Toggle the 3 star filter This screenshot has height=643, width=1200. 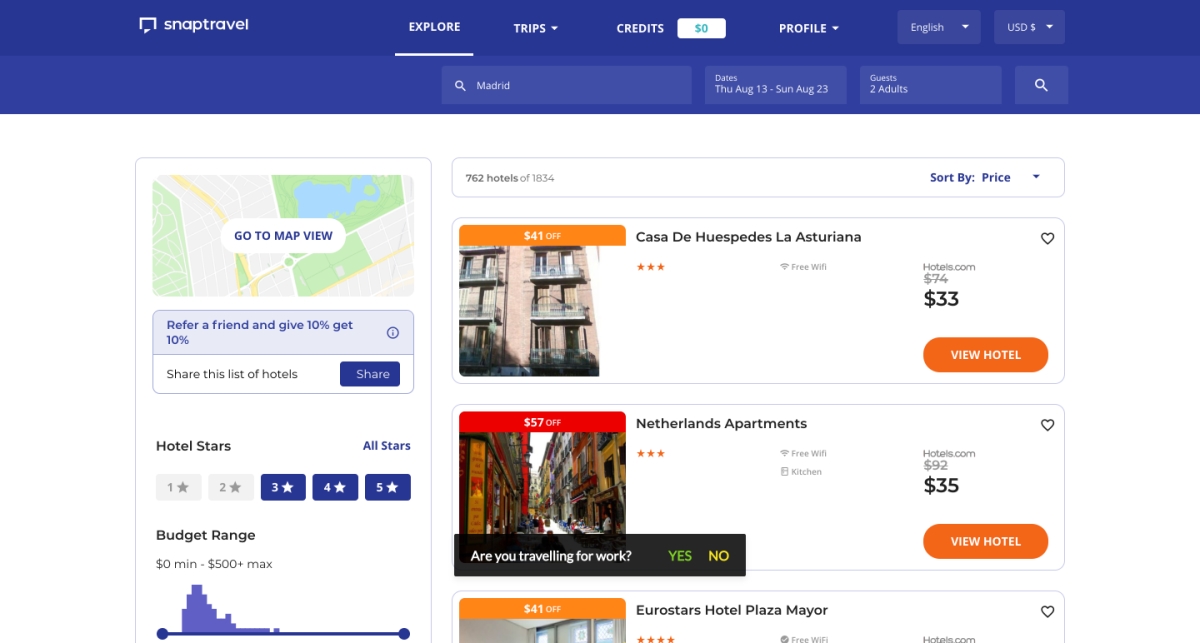pyautogui.click(x=283, y=487)
